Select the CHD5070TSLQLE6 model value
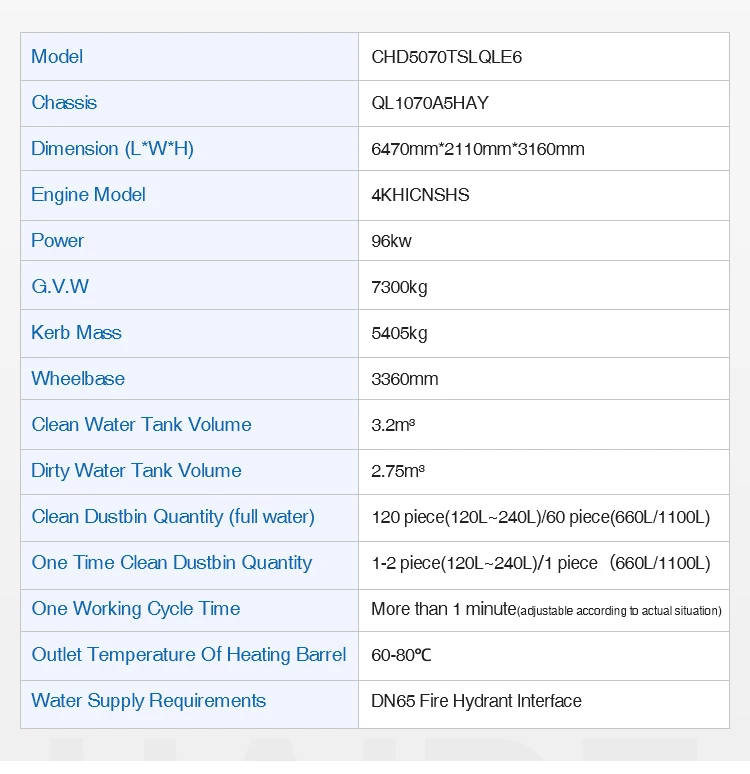Screen dimensions: 750x774 (446, 57)
